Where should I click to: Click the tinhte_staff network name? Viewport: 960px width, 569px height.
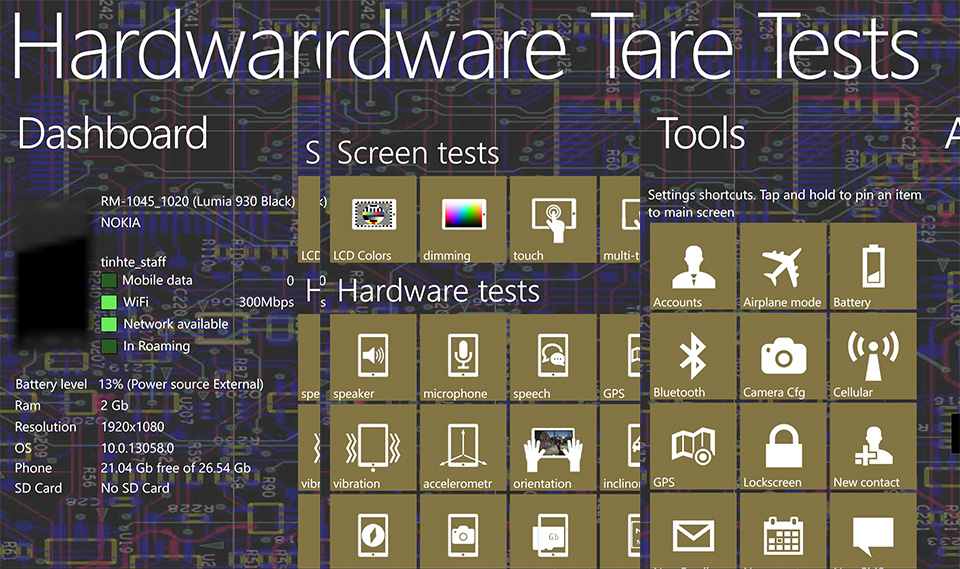[133, 262]
